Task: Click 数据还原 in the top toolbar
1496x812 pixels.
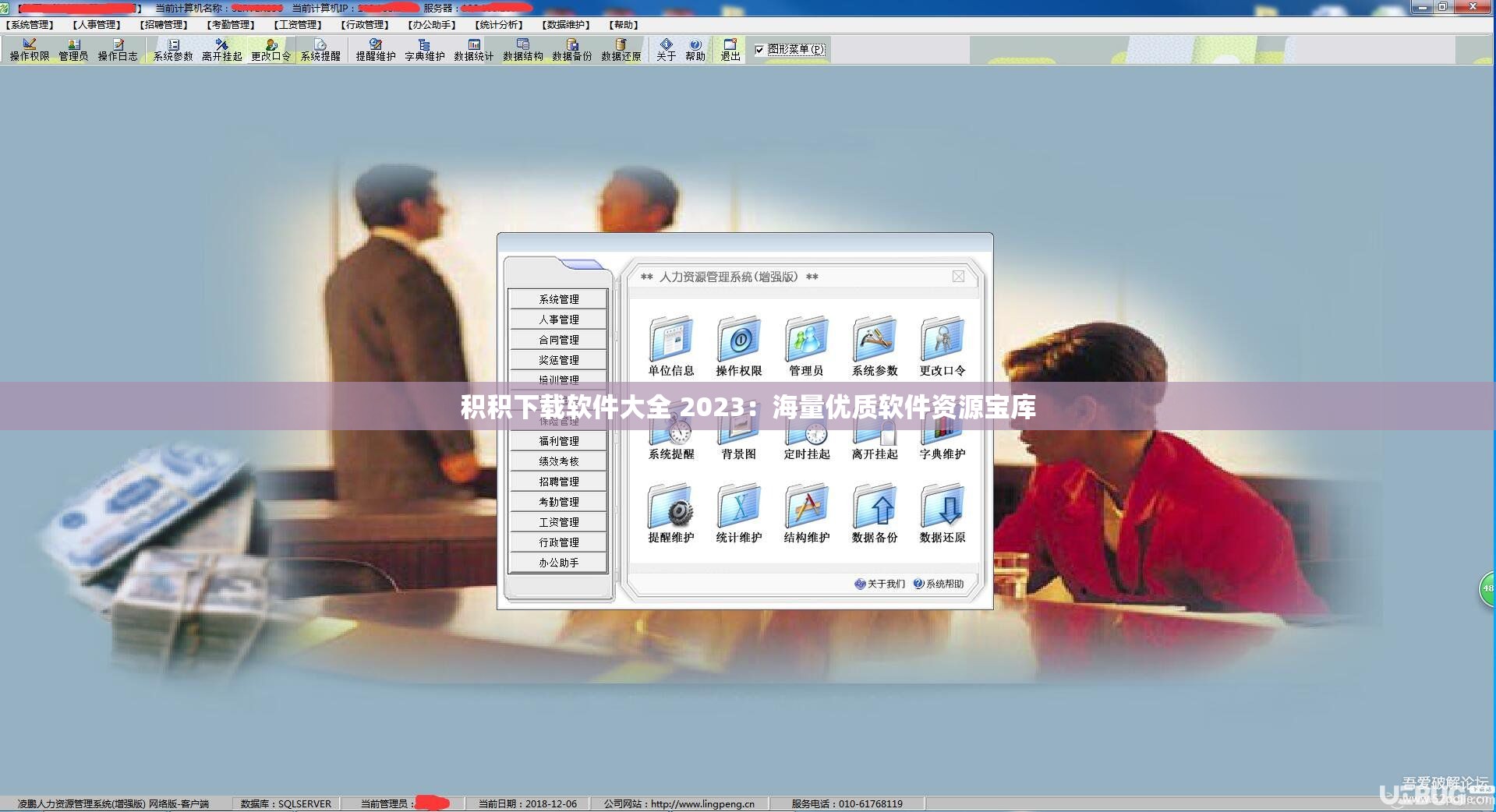Action: click(x=621, y=50)
